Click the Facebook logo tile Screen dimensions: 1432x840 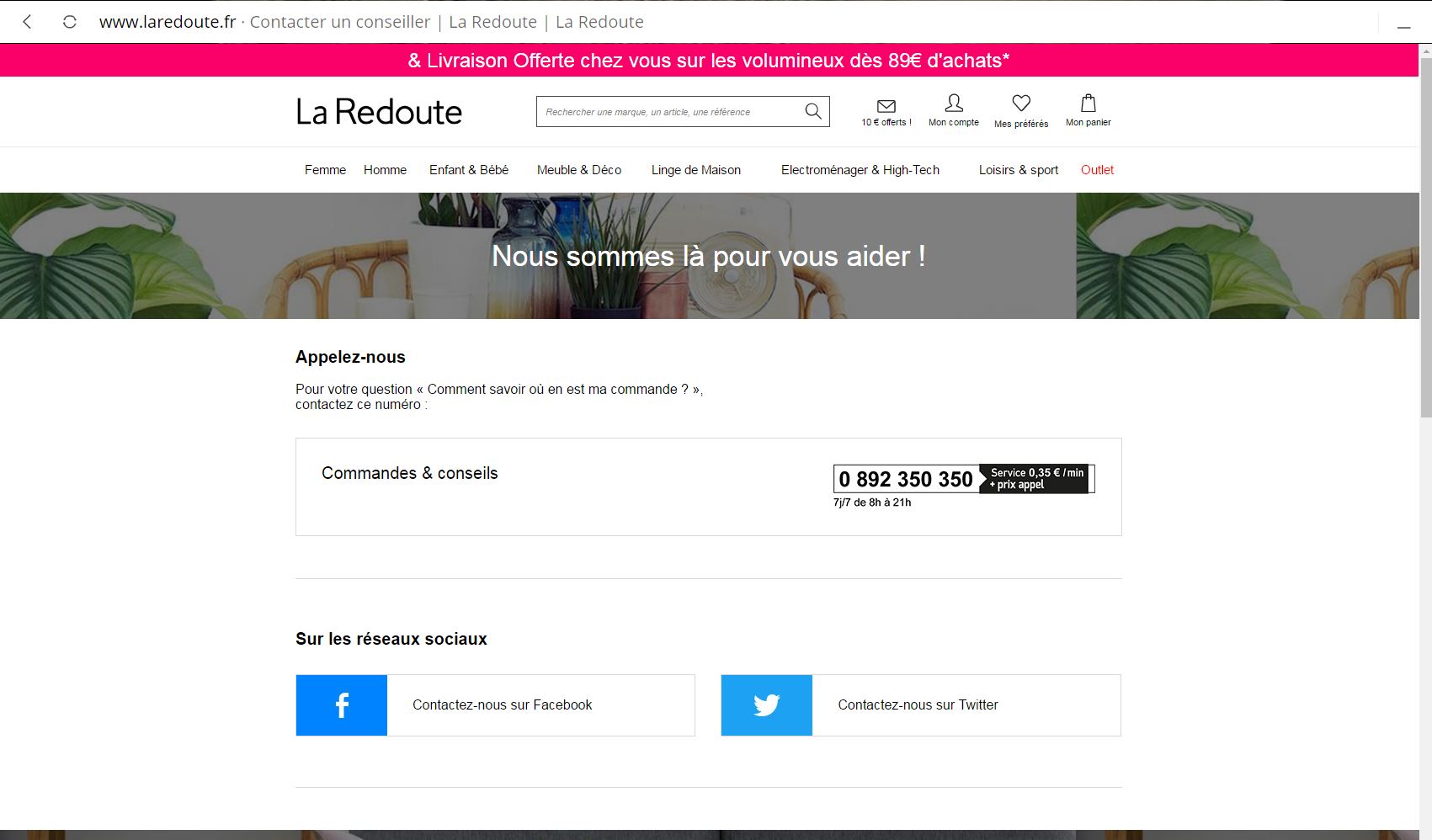(x=342, y=705)
